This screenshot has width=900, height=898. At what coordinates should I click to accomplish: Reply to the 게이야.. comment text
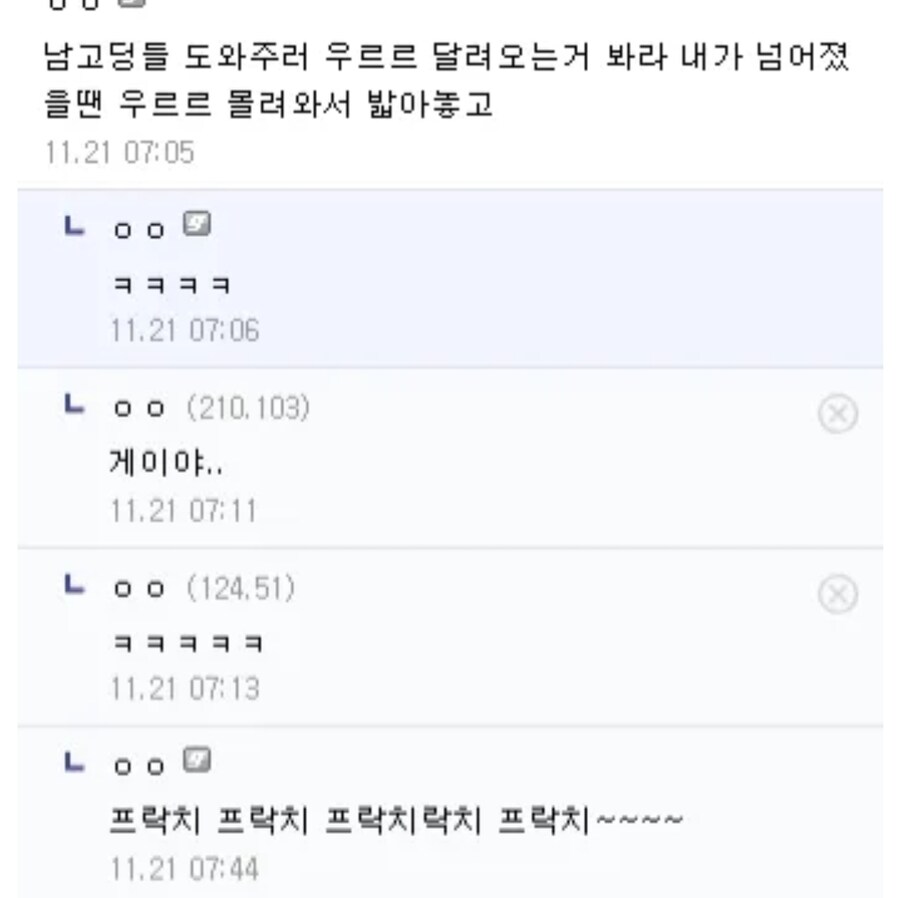pyautogui.click(x=166, y=462)
